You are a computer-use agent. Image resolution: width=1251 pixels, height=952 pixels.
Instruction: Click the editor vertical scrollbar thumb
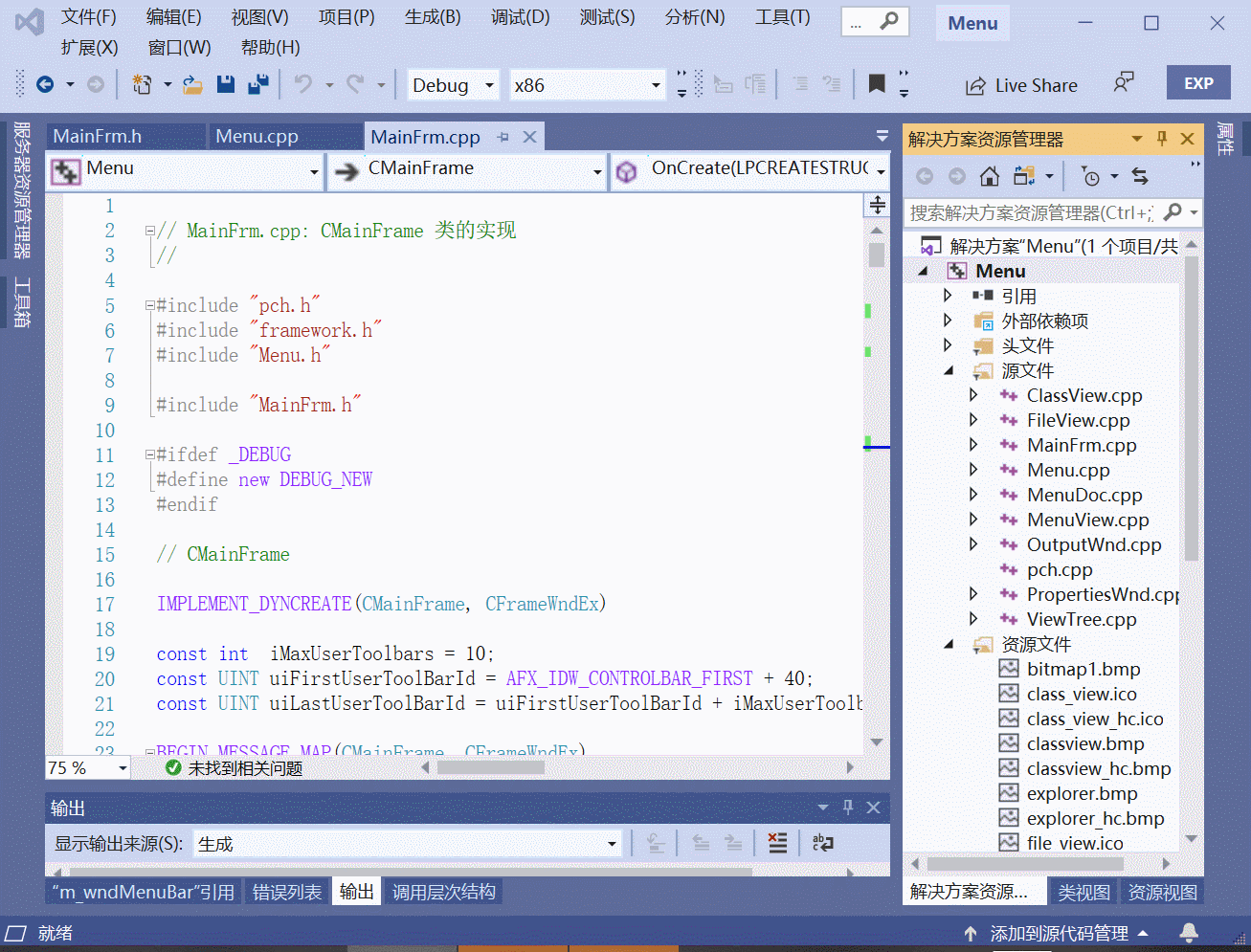(x=877, y=255)
